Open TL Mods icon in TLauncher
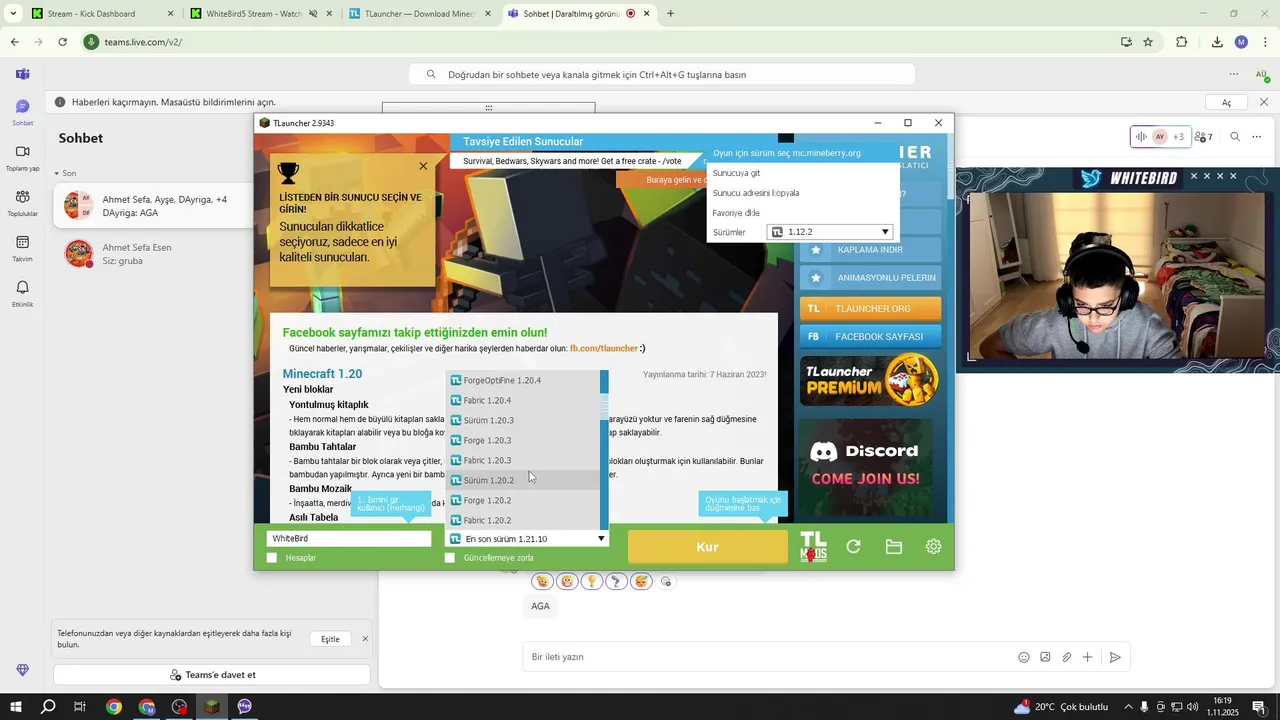1280x720 pixels. point(813,547)
